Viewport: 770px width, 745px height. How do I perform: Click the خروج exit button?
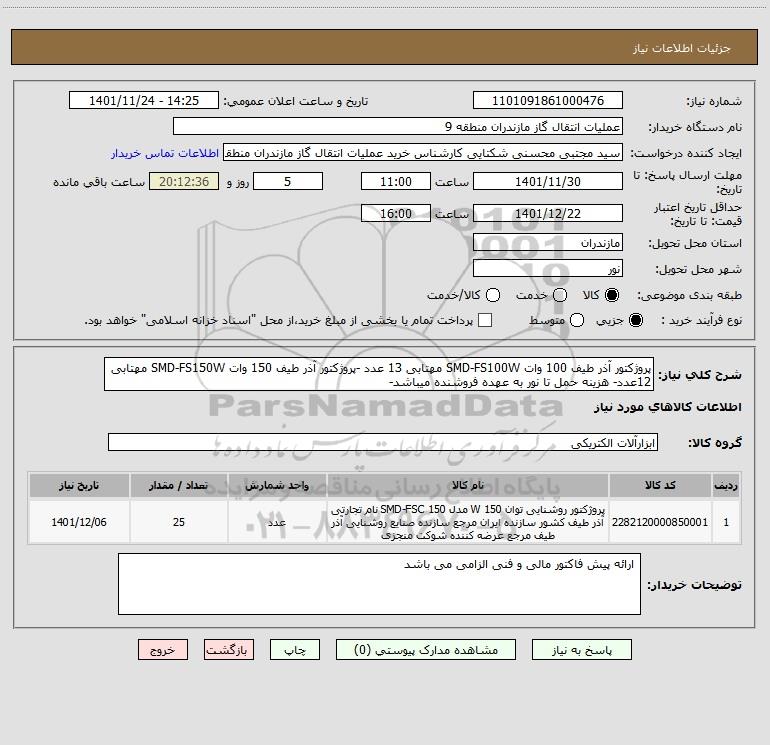tap(163, 650)
